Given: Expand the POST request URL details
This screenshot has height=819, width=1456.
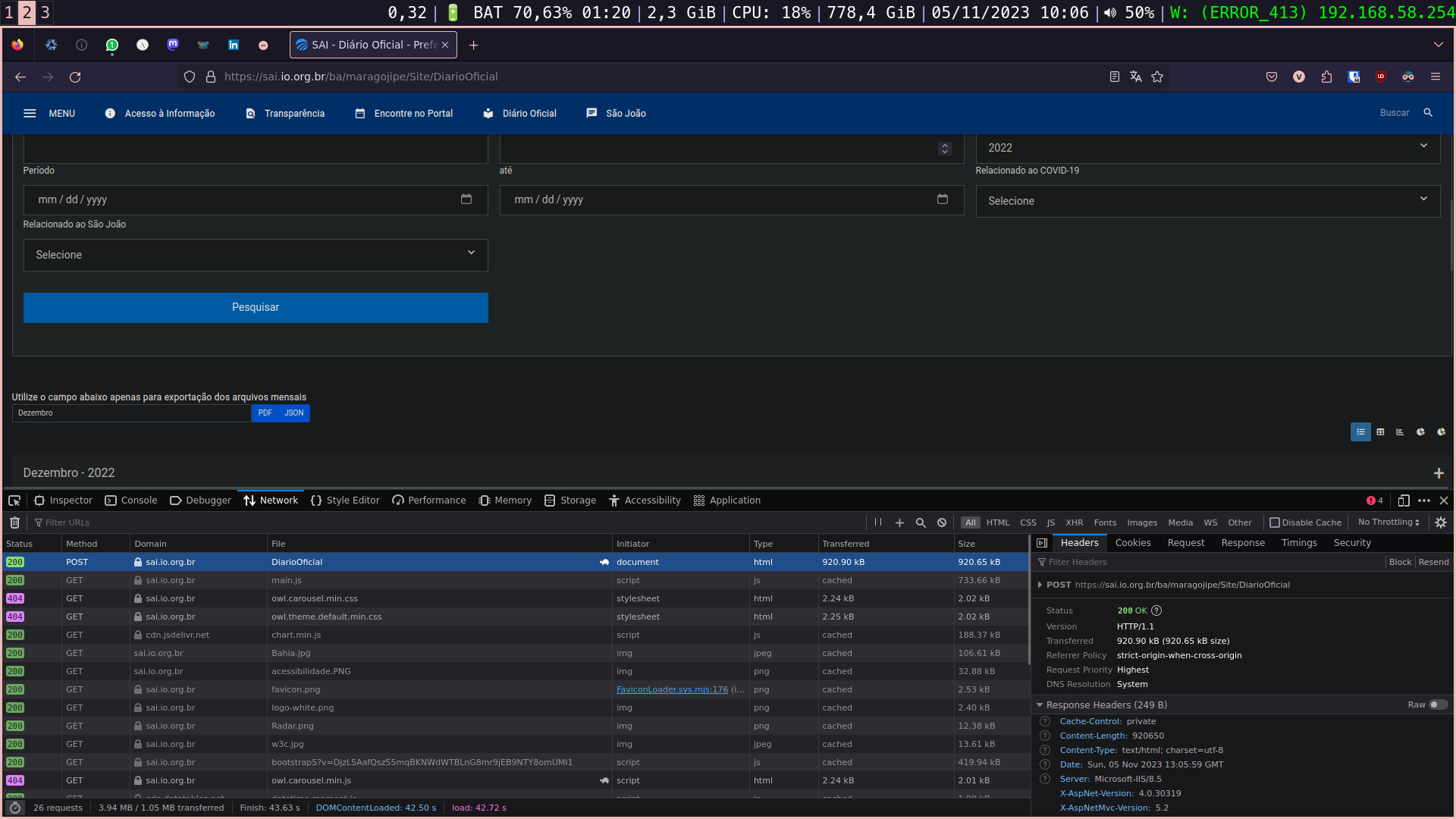Looking at the screenshot, I should pyautogui.click(x=1040, y=585).
